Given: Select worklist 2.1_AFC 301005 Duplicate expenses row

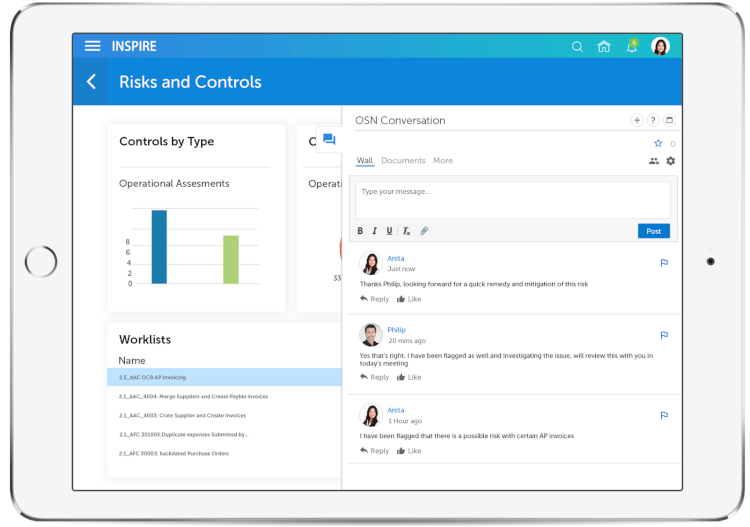Looking at the screenshot, I should click(x=224, y=435).
